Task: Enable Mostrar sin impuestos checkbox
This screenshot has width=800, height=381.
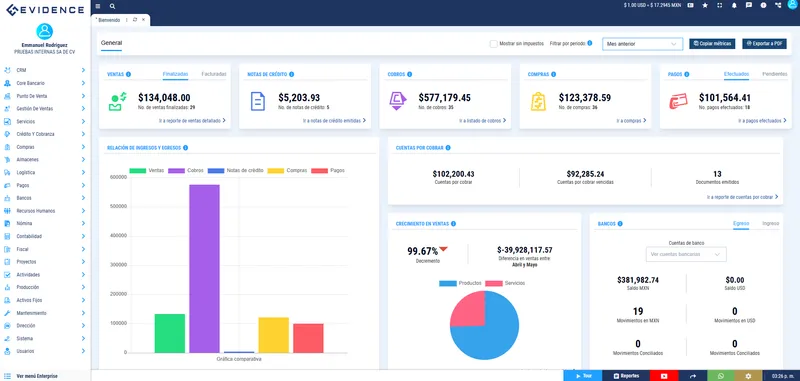Action: pyautogui.click(x=493, y=44)
